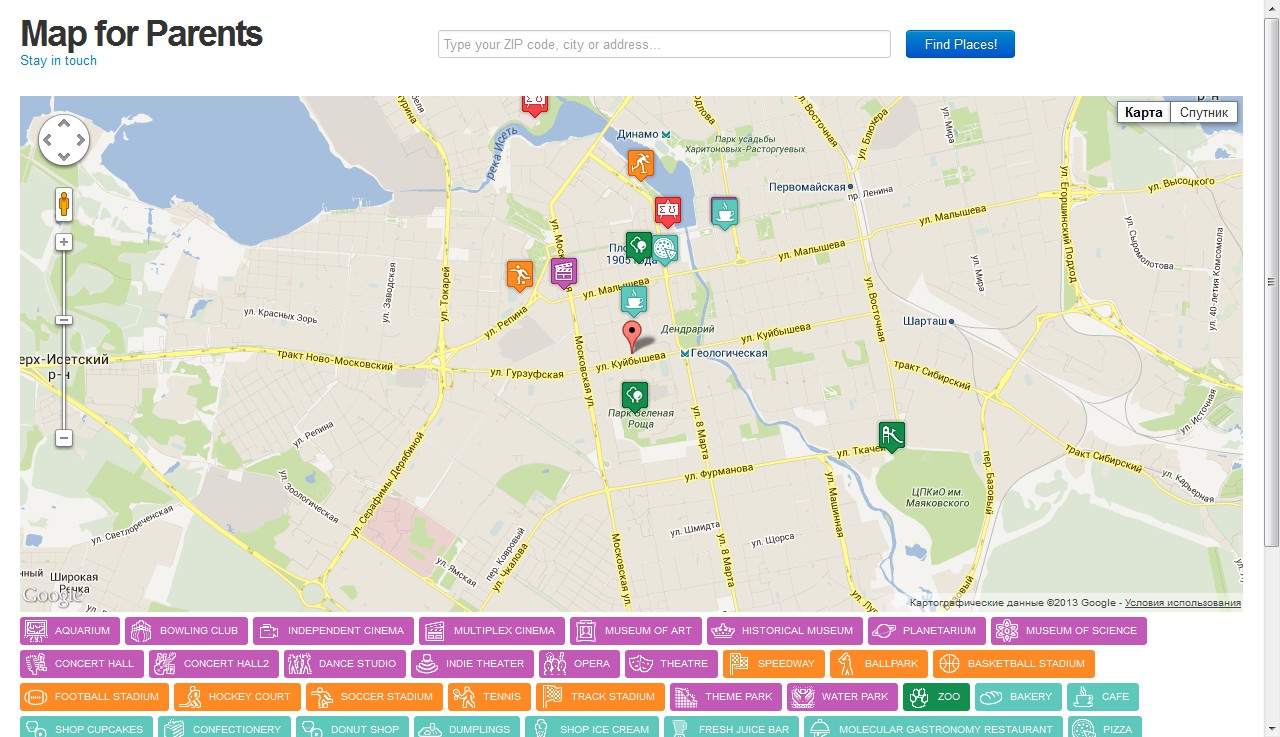Click the Tennis category button
This screenshot has width=1280, height=737.
pos(490,697)
